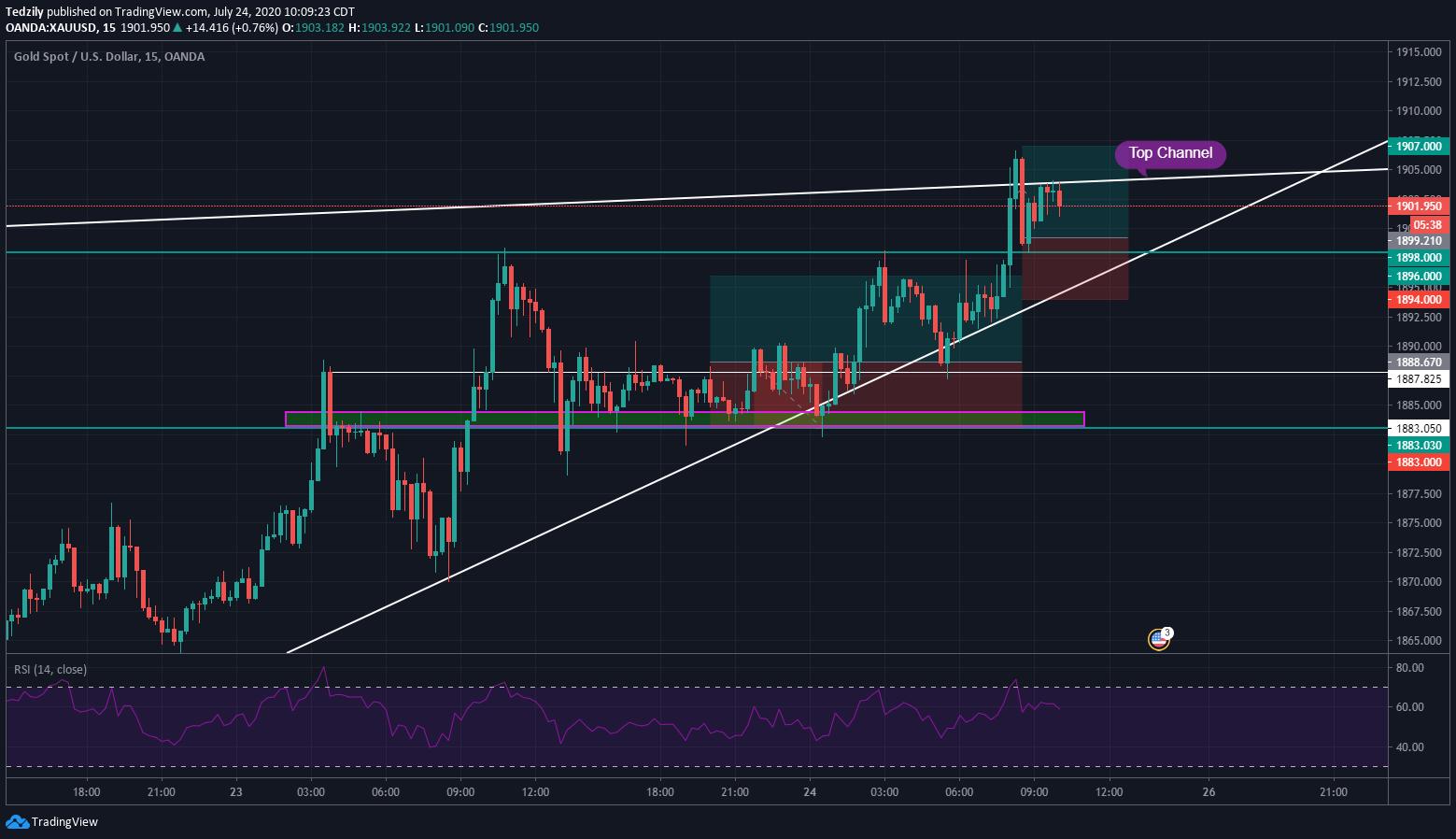Click the 1865.000 price axis tick
This screenshot has height=839, width=1456.
tap(1419, 641)
